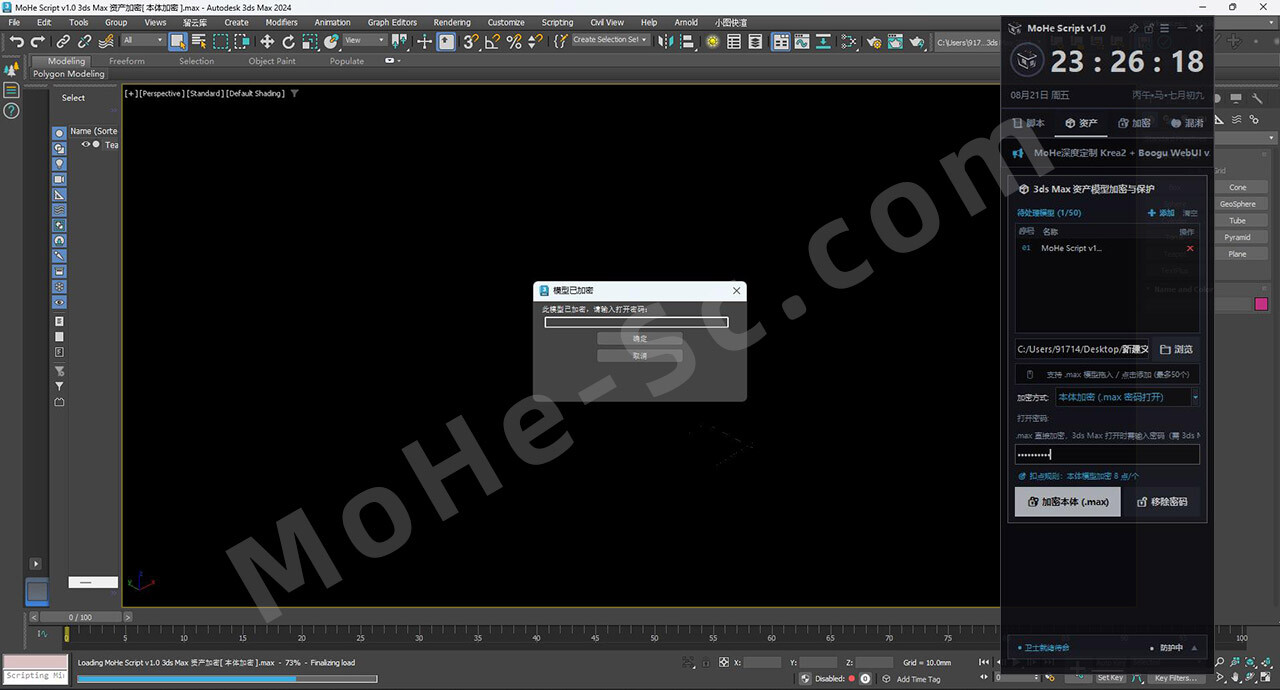
Task: Remove MoHe Script v1 row with red X
Action: point(1189,248)
